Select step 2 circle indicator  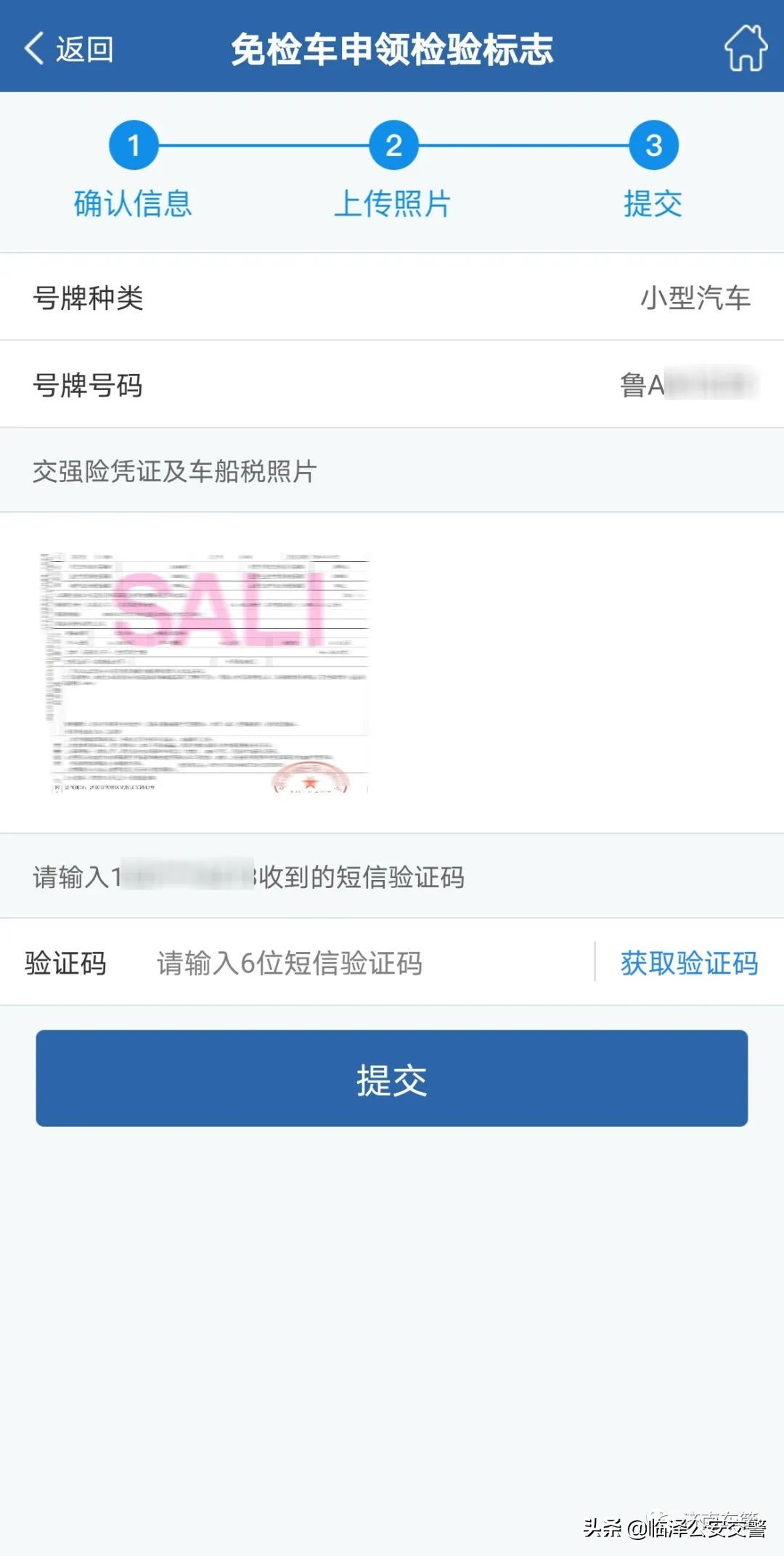(393, 145)
